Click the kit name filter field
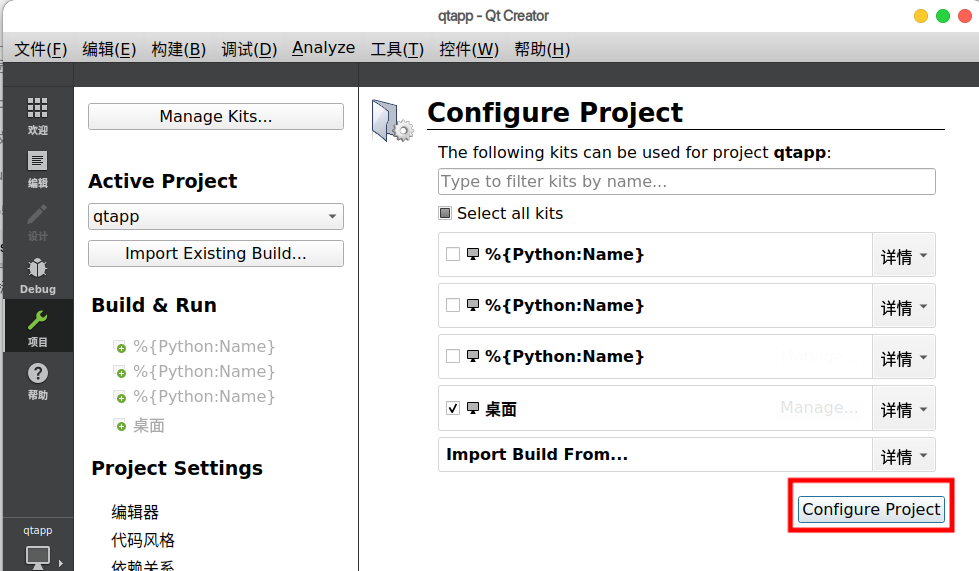This screenshot has width=979, height=571. click(686, 182)
